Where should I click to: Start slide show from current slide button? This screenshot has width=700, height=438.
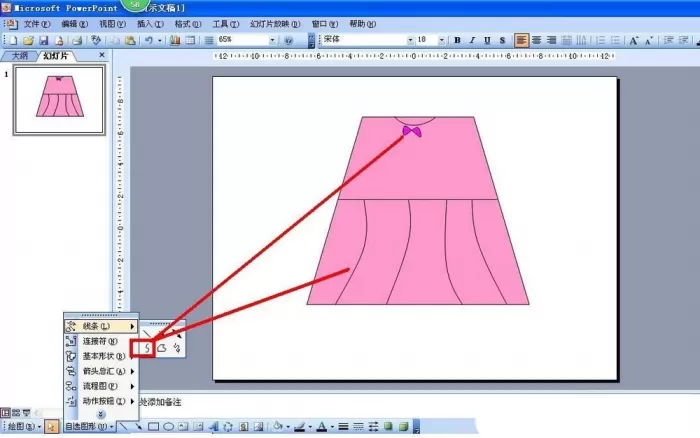pyautogui.click(x=26, y=413)
